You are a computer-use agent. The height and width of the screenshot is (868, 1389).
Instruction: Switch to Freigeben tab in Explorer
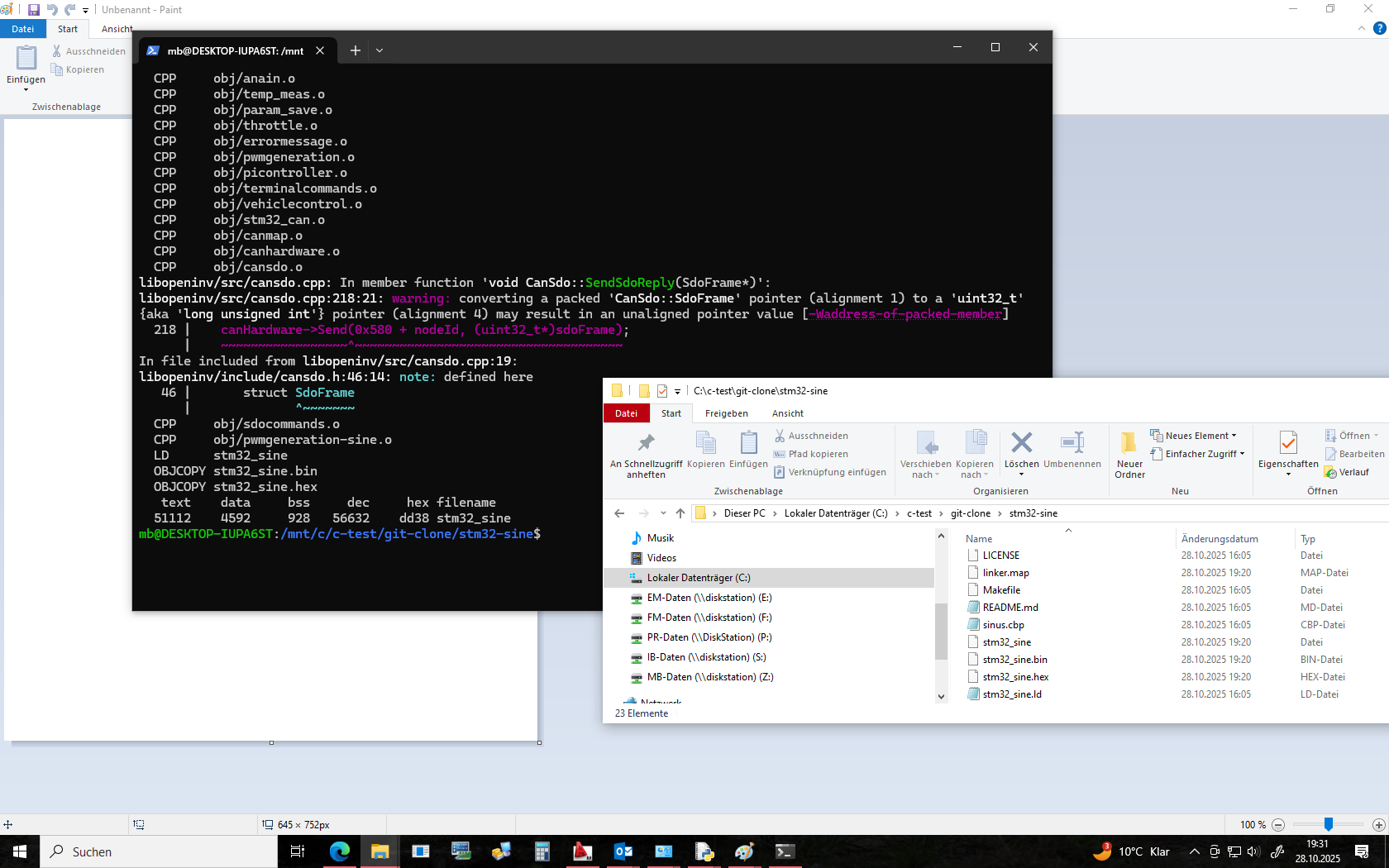coord(726,413)
